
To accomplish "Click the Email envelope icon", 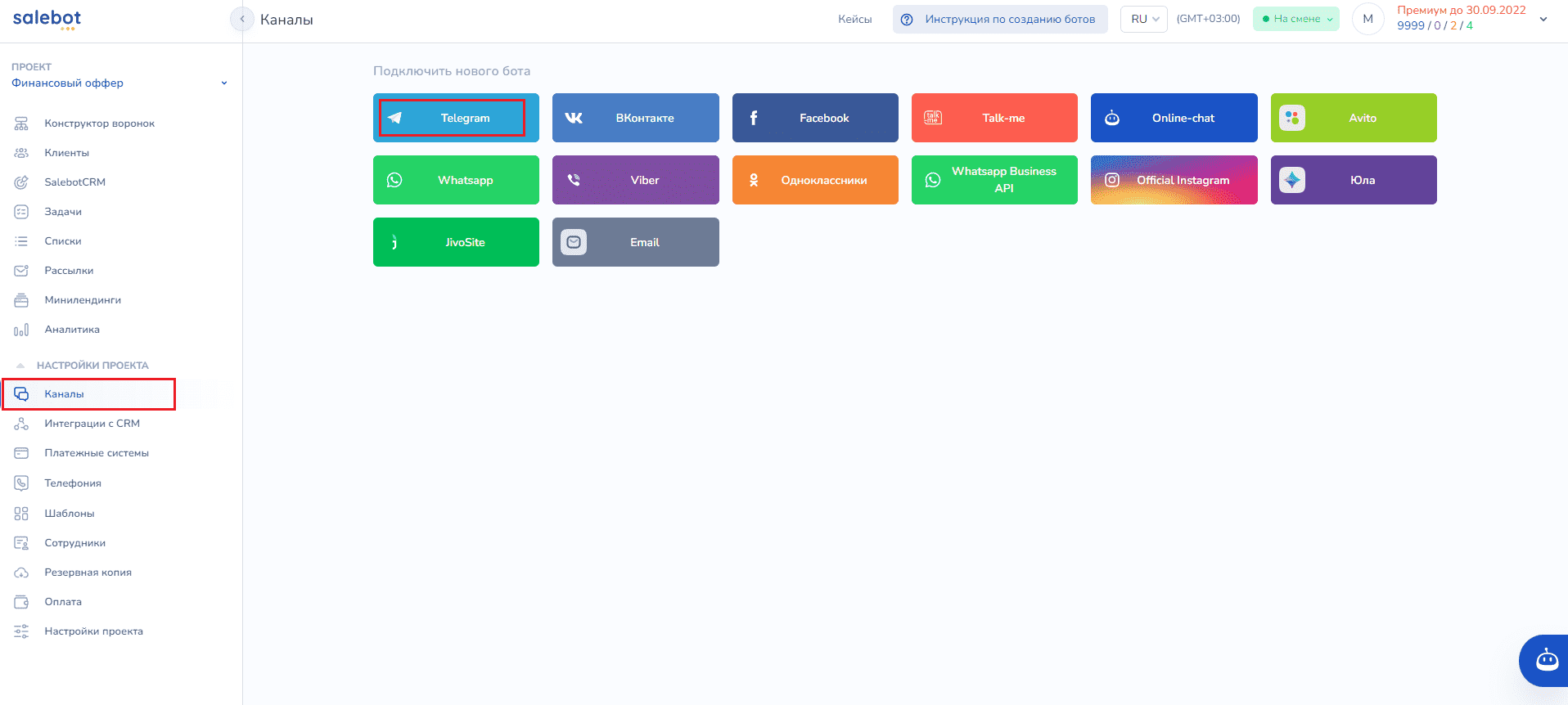I will [x=574, y=242].
